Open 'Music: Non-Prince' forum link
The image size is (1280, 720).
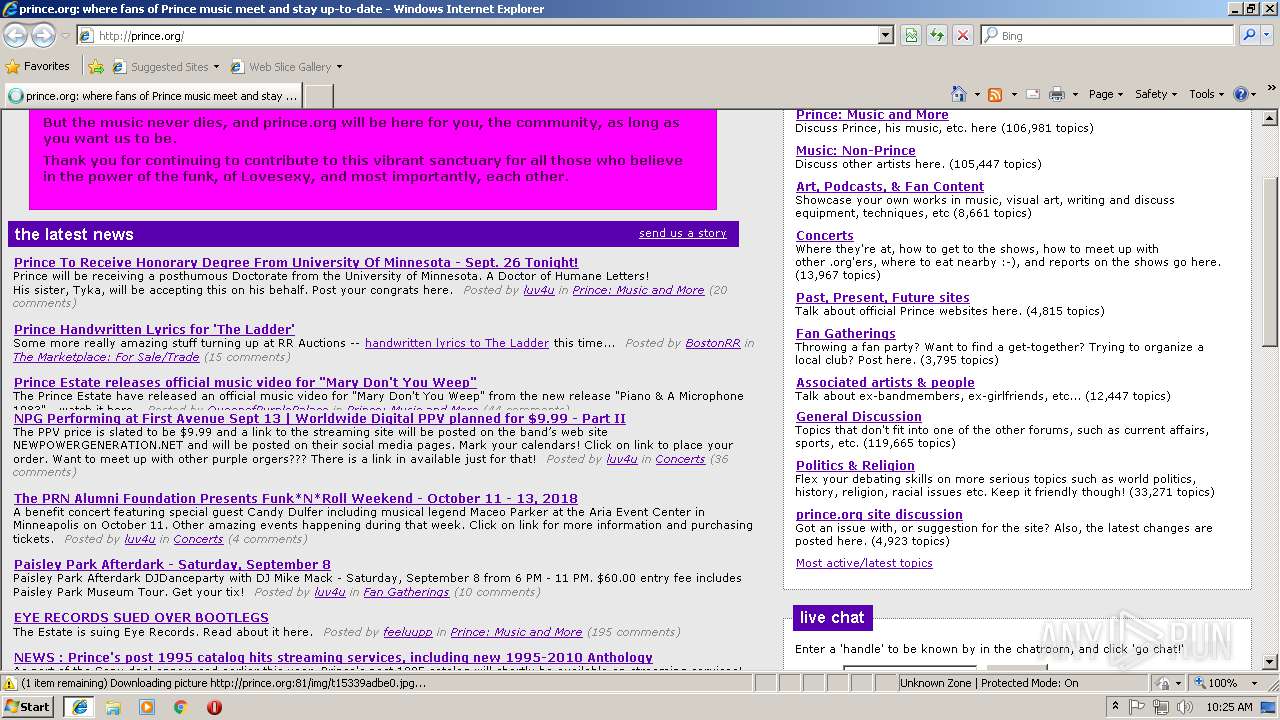(x=855, y=150)
